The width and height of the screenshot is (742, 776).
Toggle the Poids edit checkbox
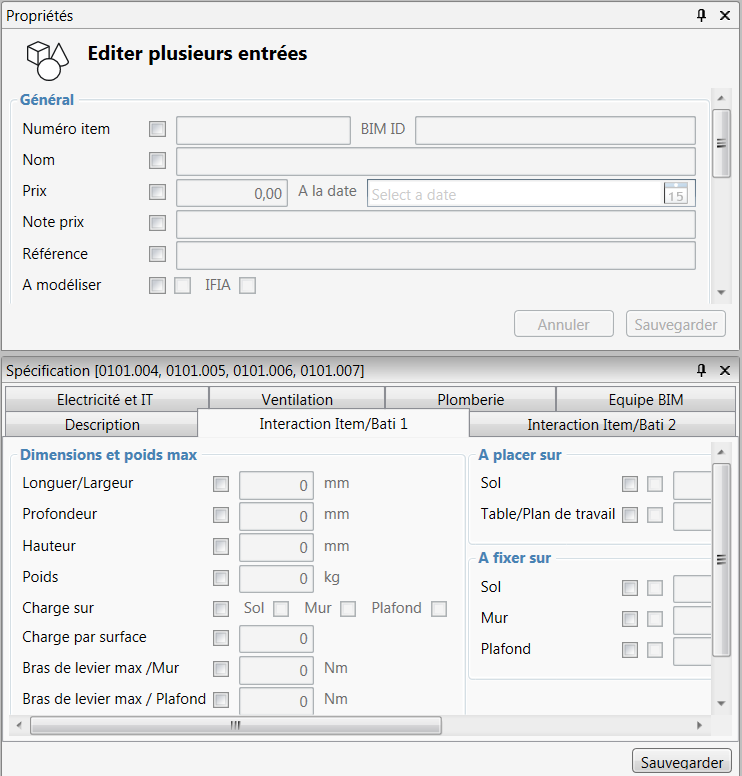click(221, 578)
